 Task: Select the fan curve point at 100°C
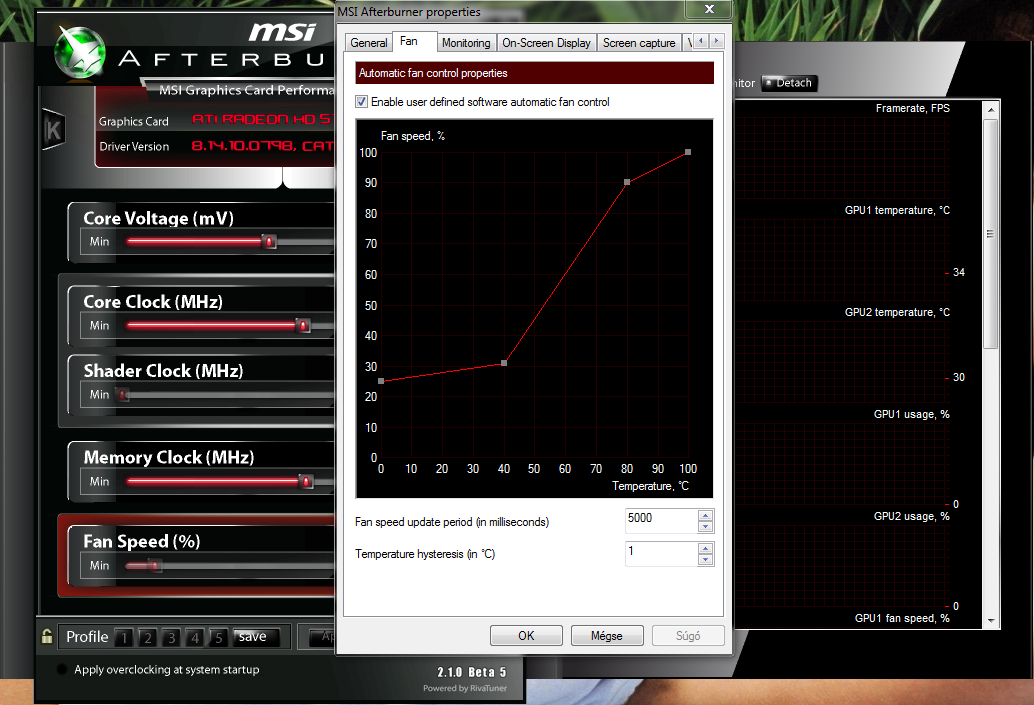click(x=688, y=152)
